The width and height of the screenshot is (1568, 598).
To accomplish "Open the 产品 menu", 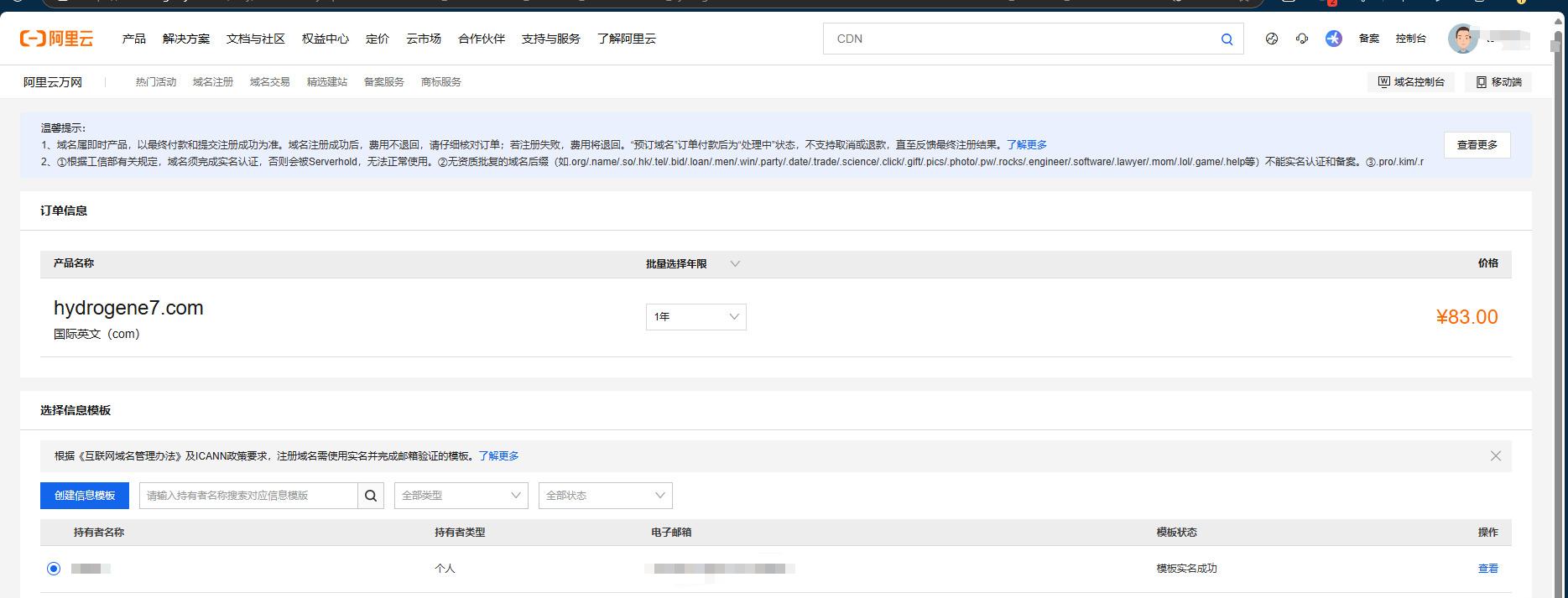I will click(134, 39).
